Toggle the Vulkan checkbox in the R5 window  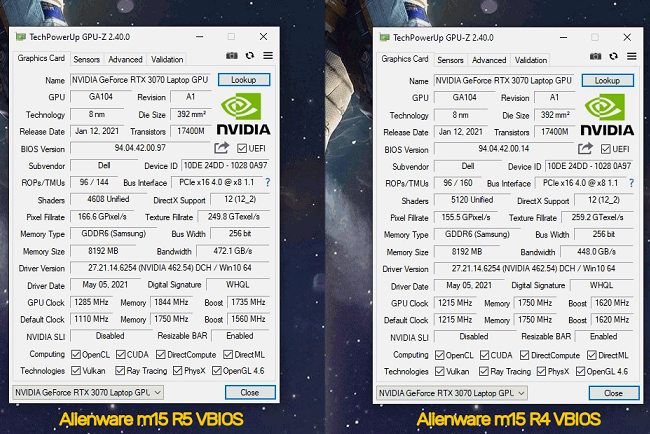(x=76, y=371)
